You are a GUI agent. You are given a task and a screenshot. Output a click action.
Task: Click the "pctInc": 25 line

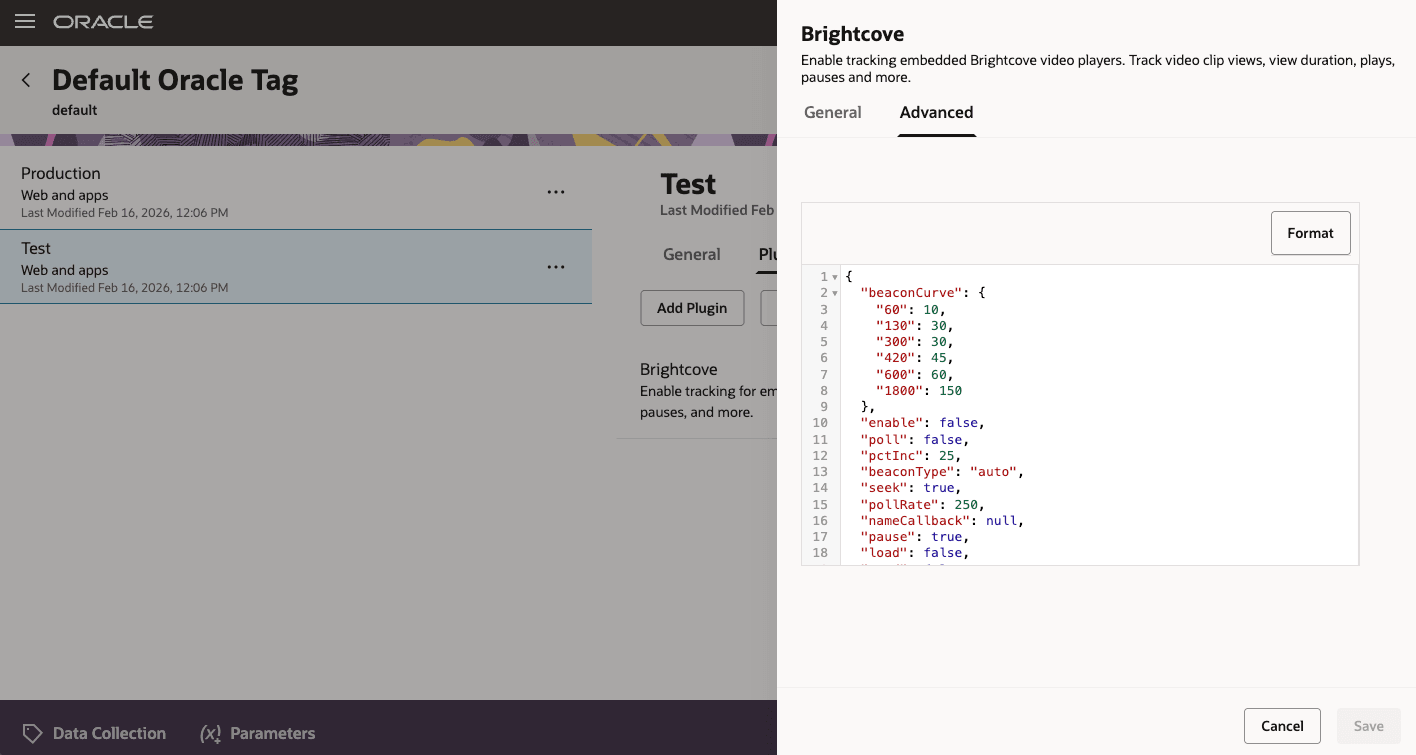[910, 455]
